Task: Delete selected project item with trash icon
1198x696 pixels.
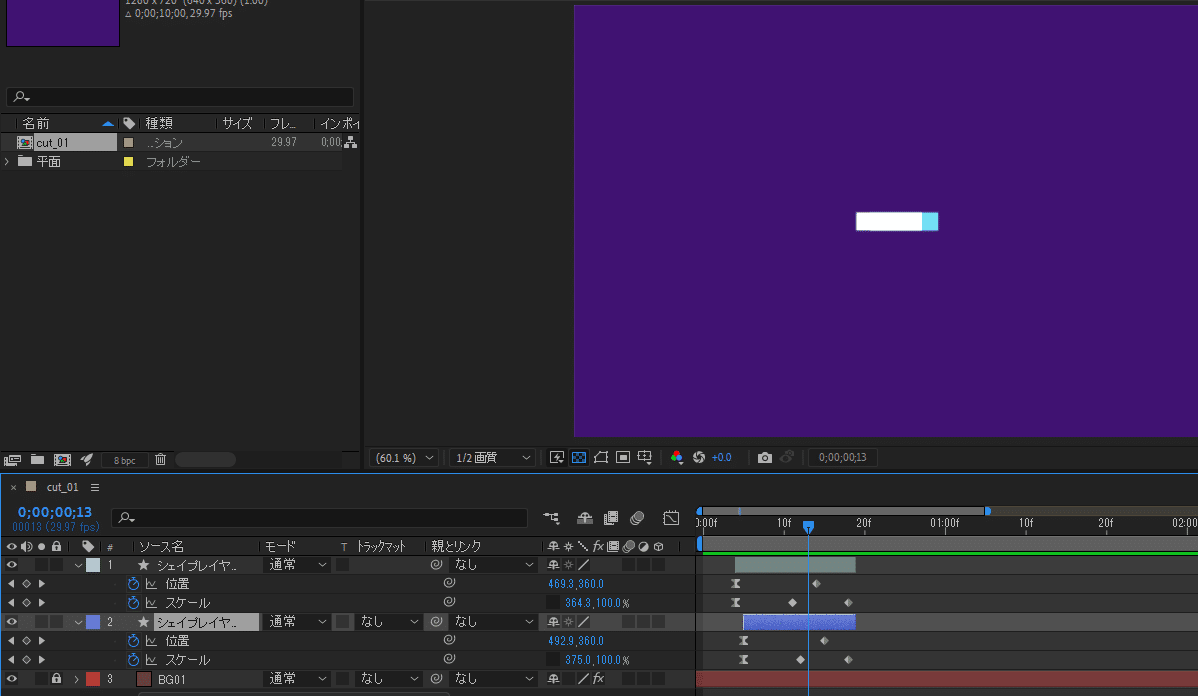Action: coord(160,459)
